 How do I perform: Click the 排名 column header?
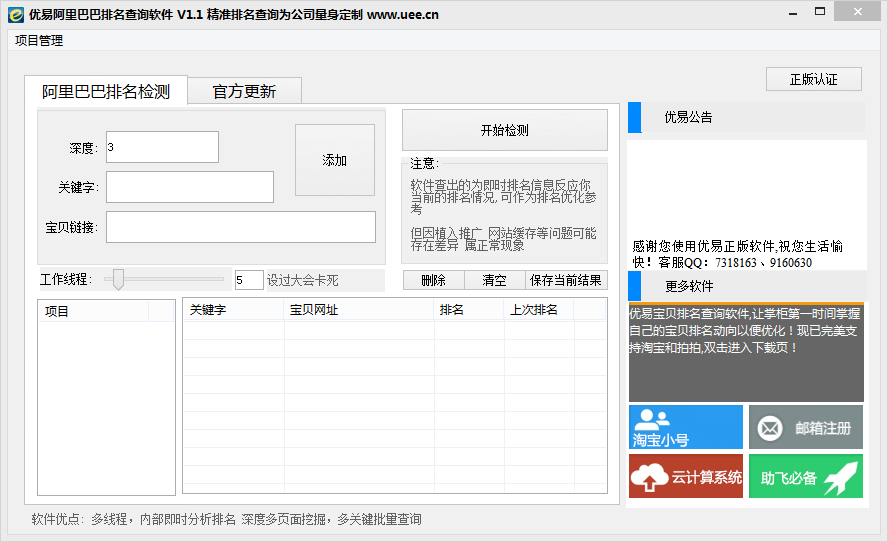(x=468, y=310)
